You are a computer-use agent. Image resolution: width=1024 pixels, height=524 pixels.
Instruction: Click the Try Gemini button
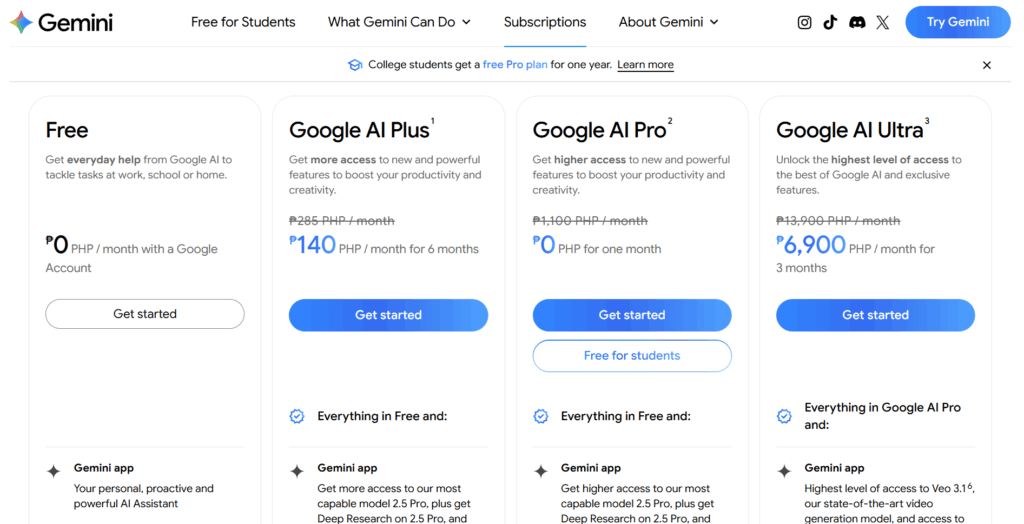[957, 22]
